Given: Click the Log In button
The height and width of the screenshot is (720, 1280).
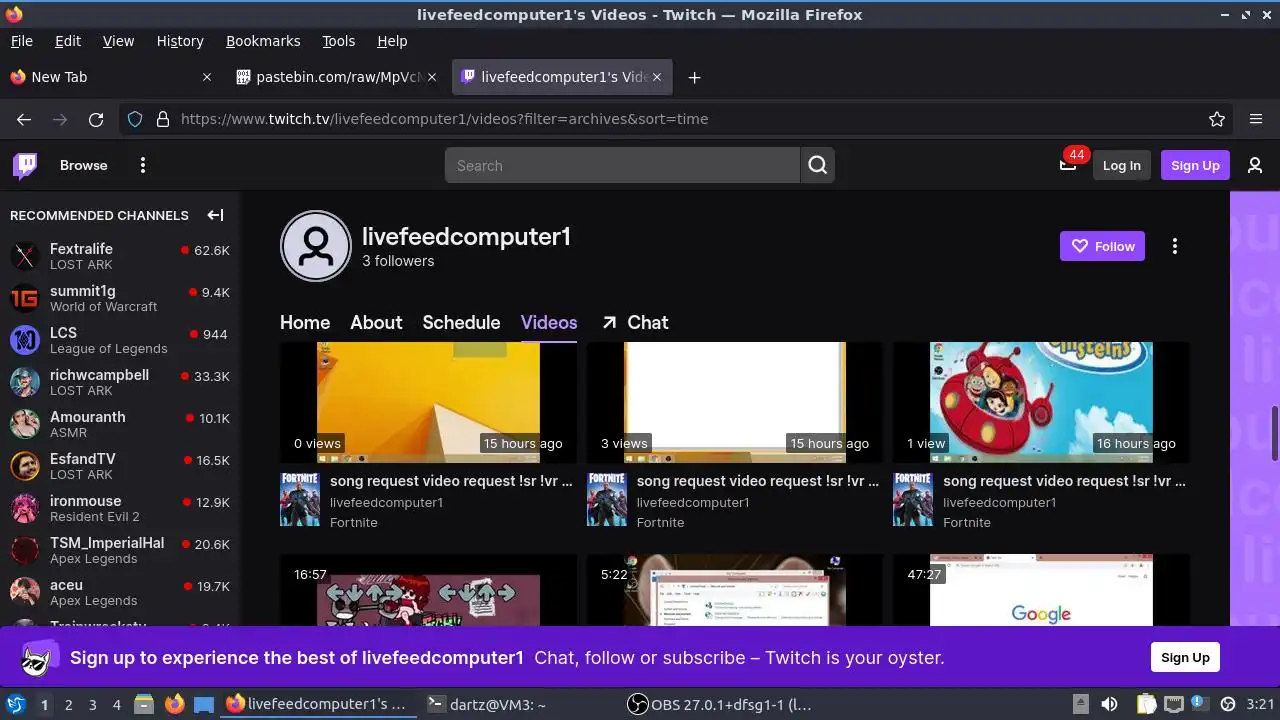Looking at the screenshot, I should tap(1121, 166).
